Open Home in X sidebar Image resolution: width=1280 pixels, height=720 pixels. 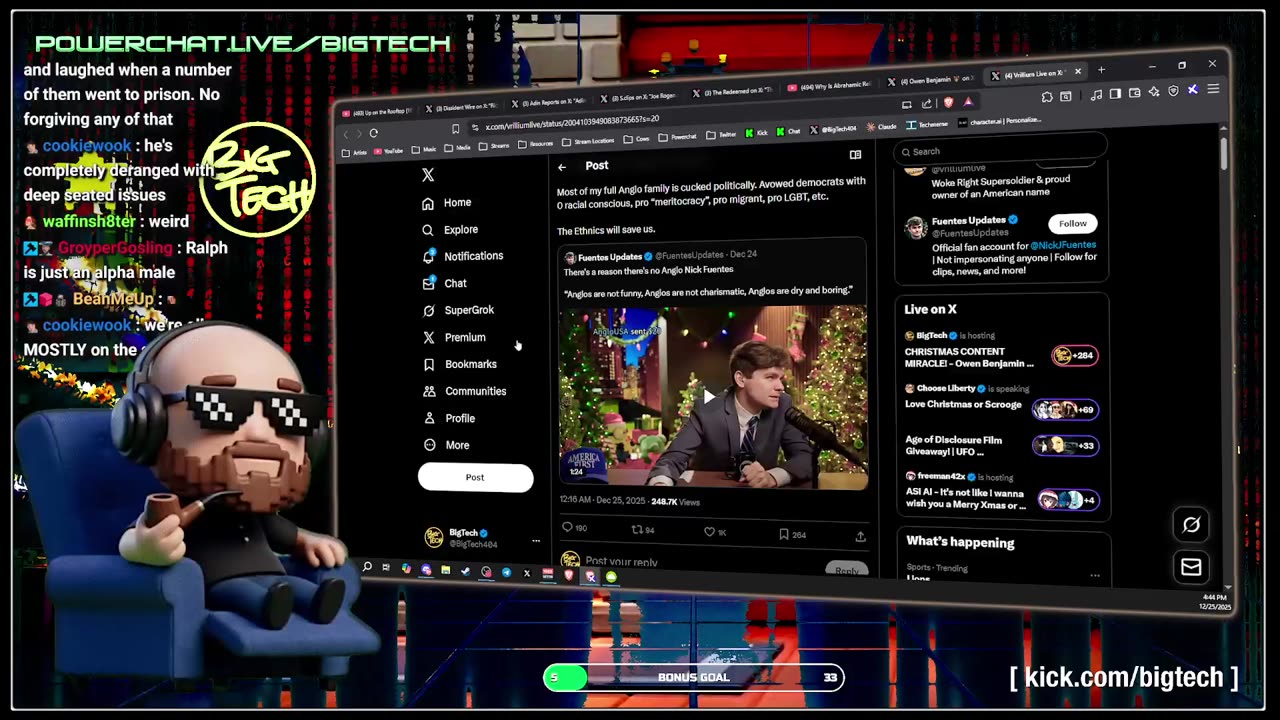pos(446,202)
